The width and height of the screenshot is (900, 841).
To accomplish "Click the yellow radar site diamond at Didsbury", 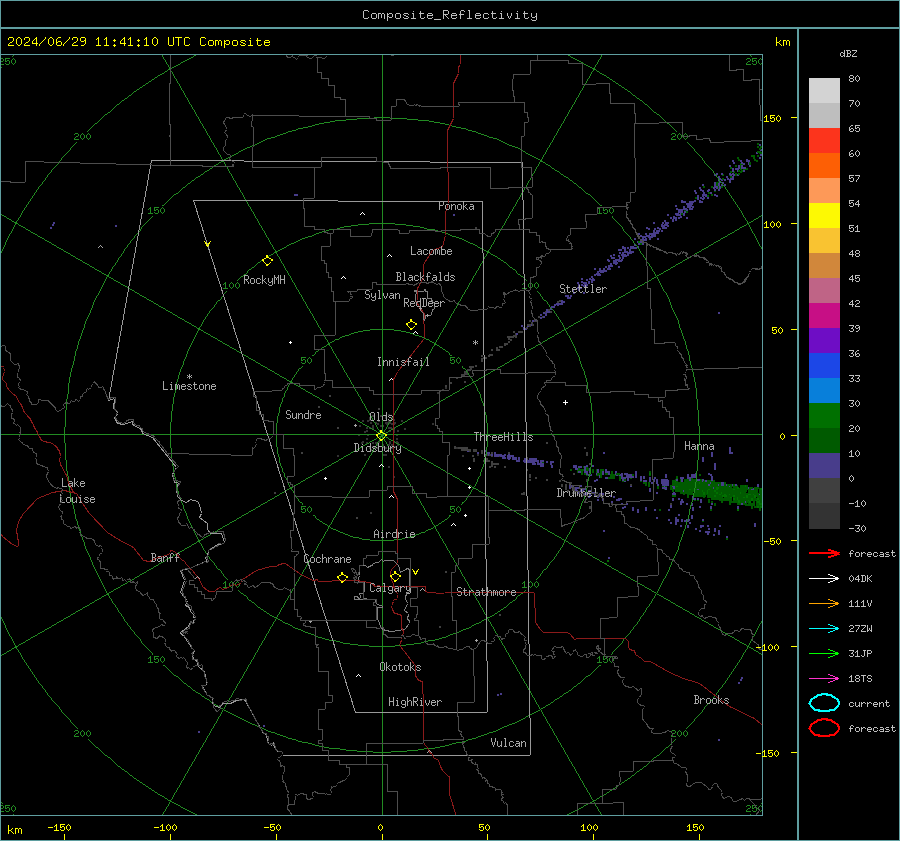I will [381, 436].
